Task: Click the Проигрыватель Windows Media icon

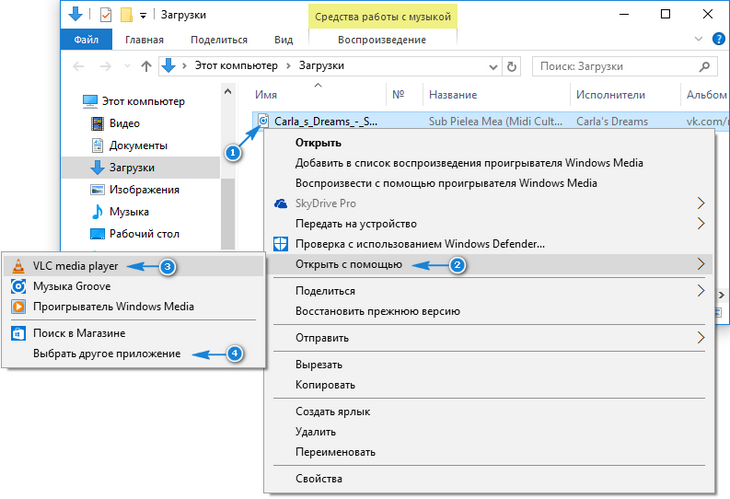Action: point(17,306)
